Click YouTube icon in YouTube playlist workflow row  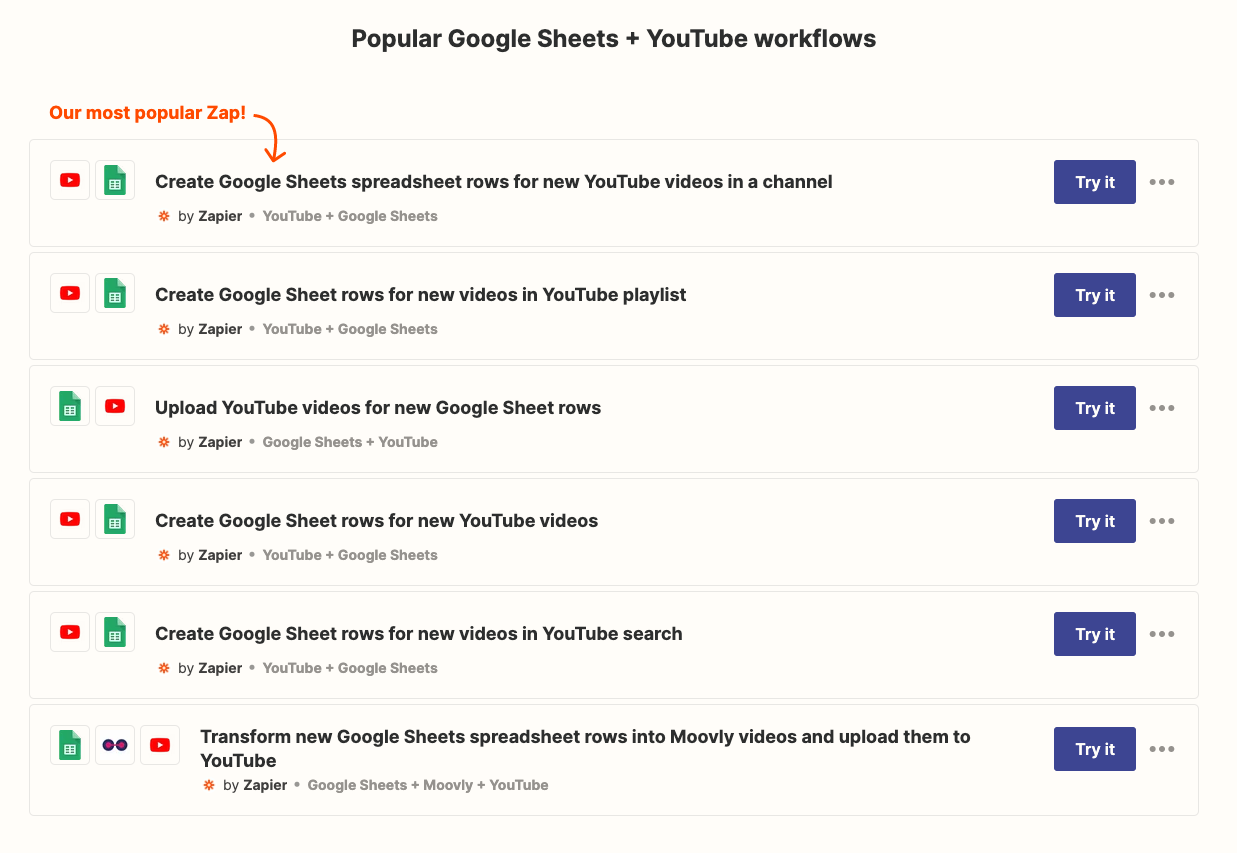[70, 293]
